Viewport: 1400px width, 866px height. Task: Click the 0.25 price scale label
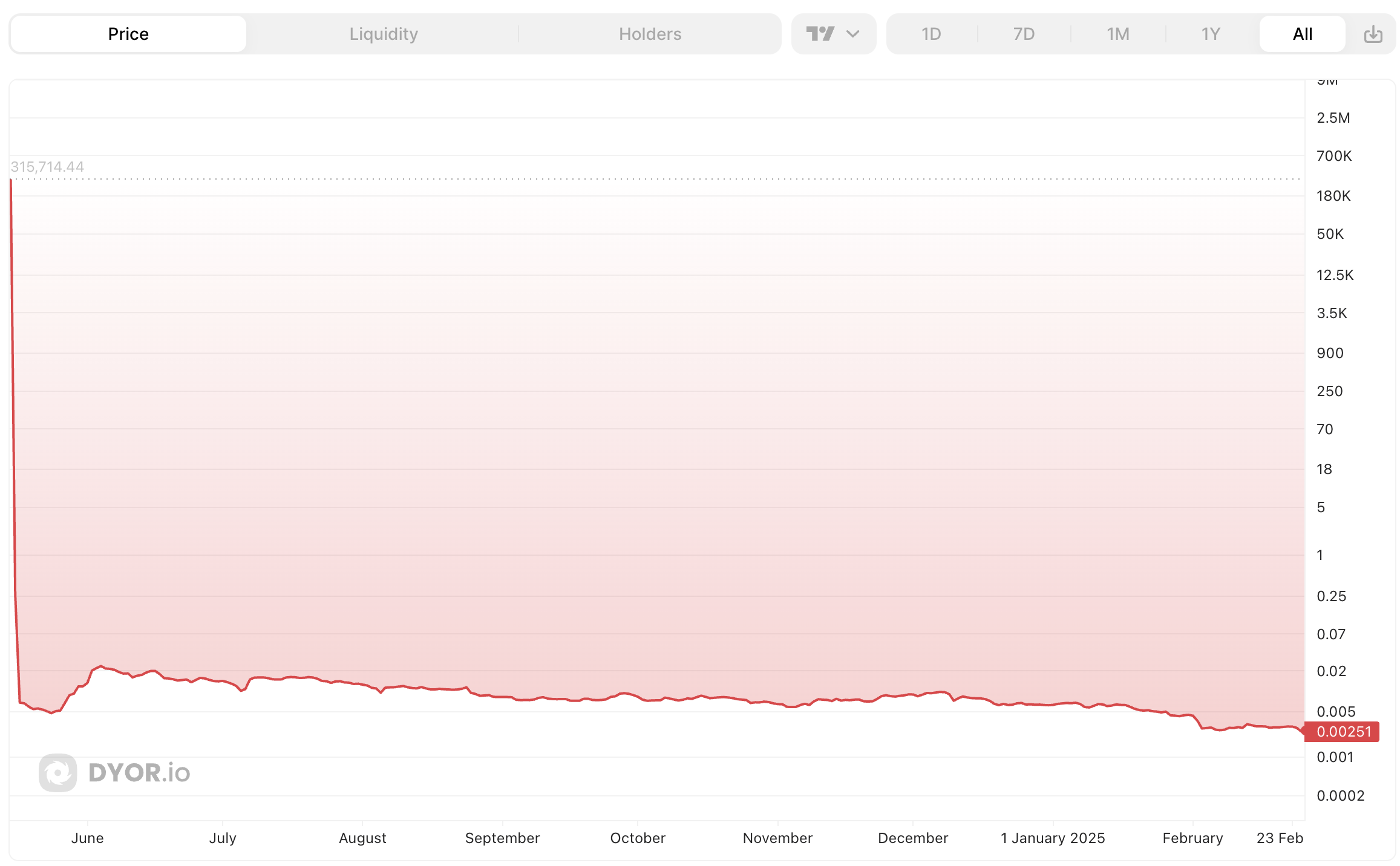point(1331,596)
